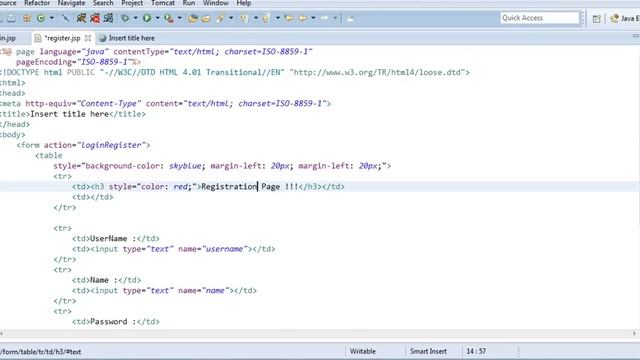Click the Start Tomcat cat icon
Image resolution: width=640 pixels, height=360 pixels.
pyautogui.click(x=81, y=18)
